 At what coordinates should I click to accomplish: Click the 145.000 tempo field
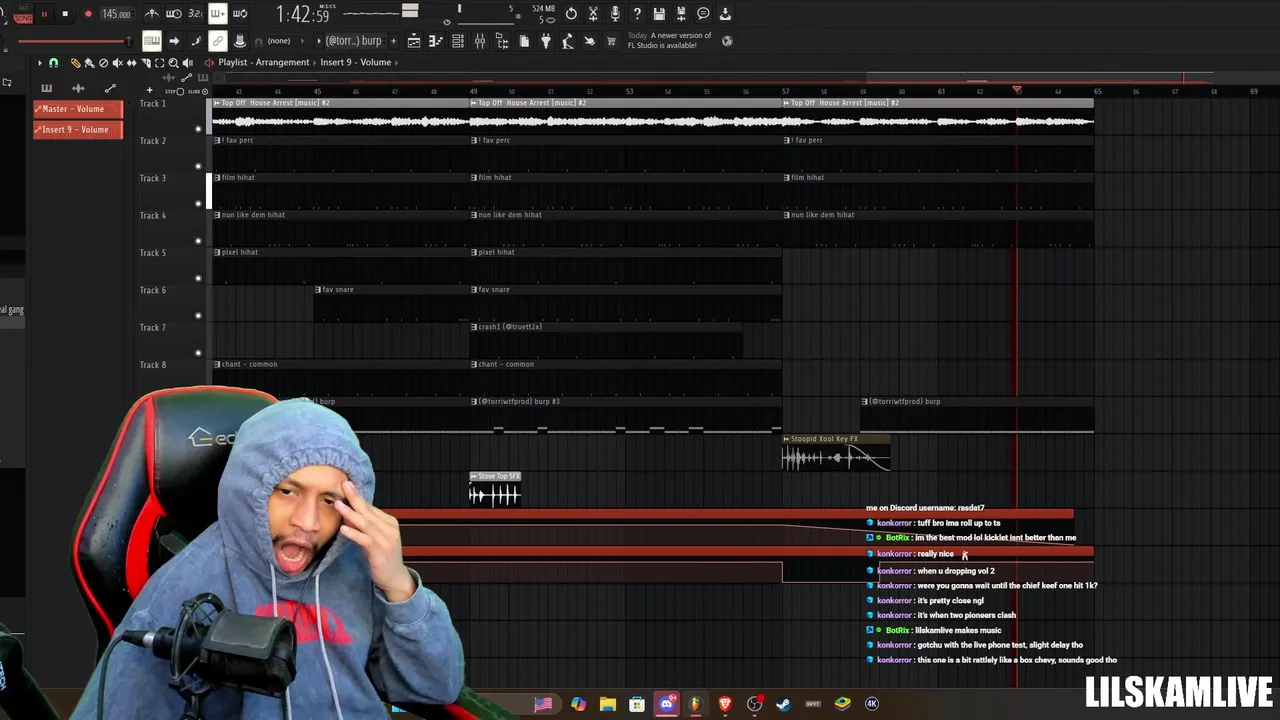117,14
